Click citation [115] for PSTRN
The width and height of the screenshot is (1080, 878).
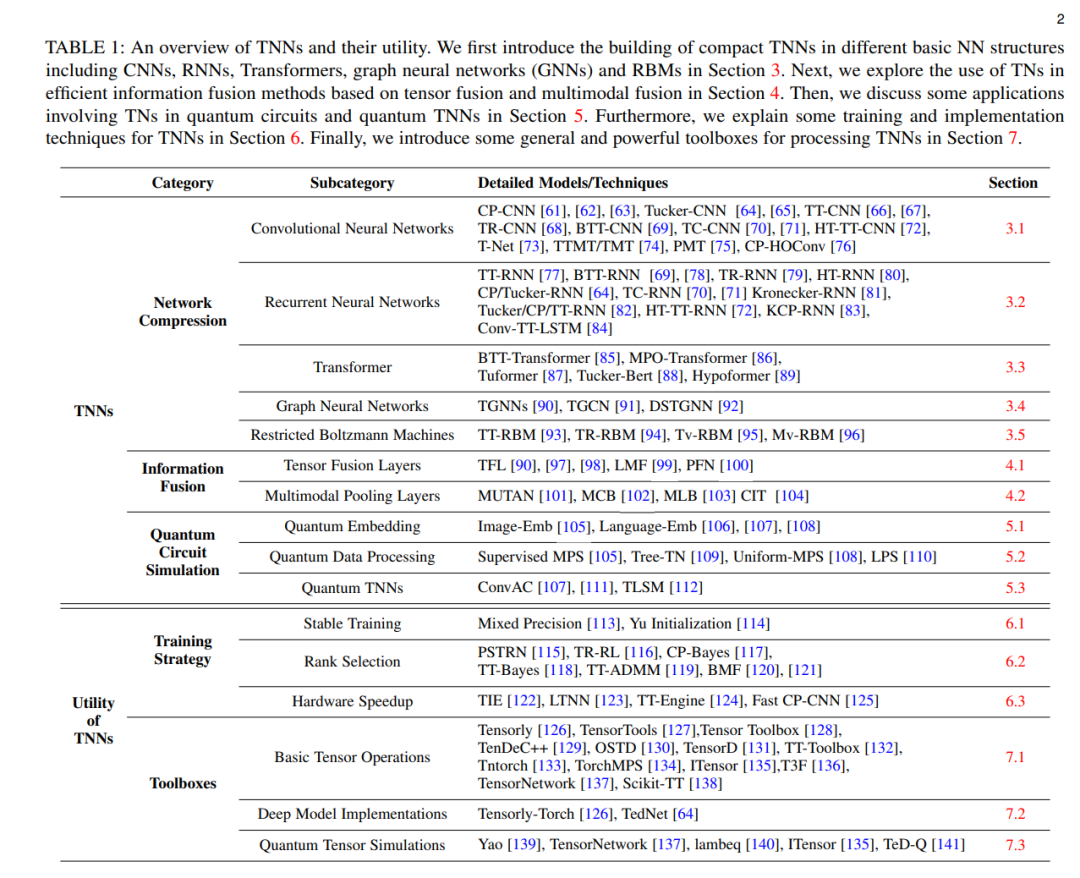(549, 653)
